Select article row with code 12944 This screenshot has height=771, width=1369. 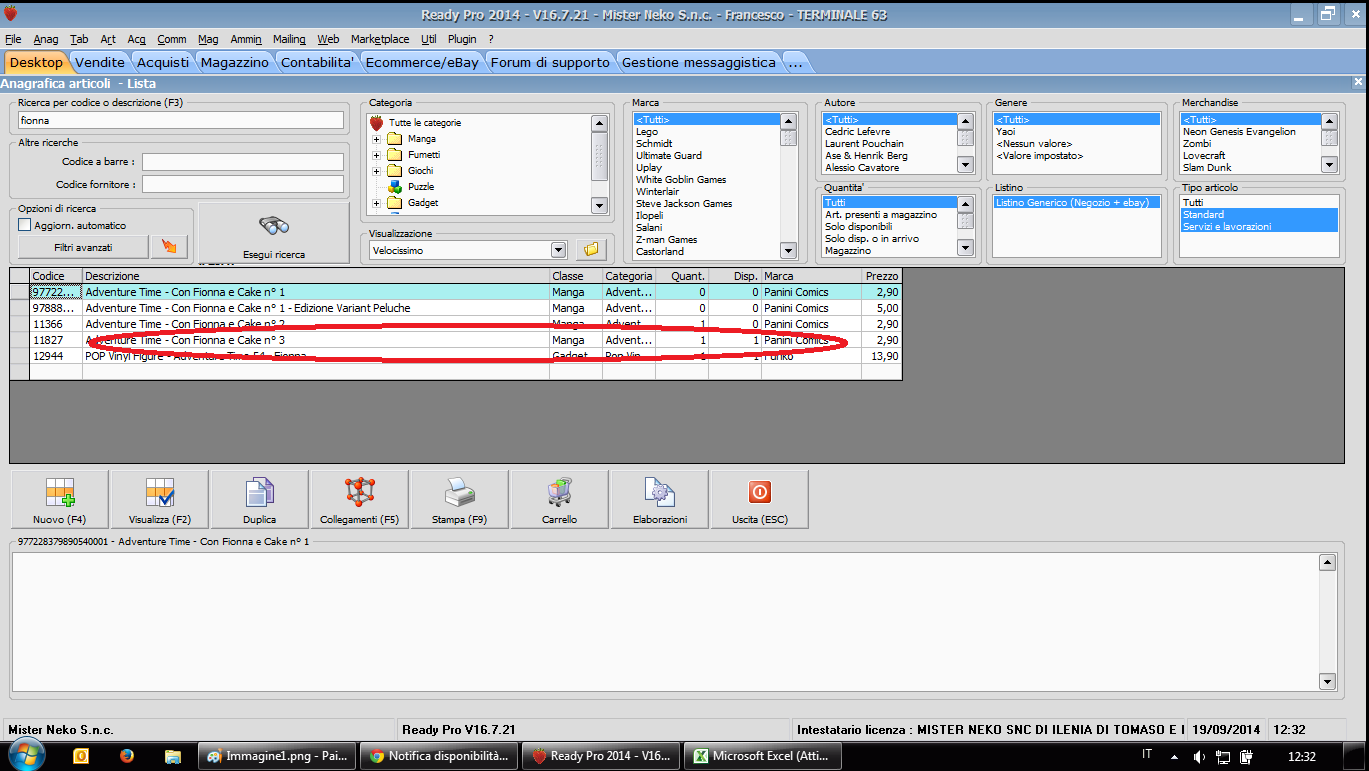[466, 356]
